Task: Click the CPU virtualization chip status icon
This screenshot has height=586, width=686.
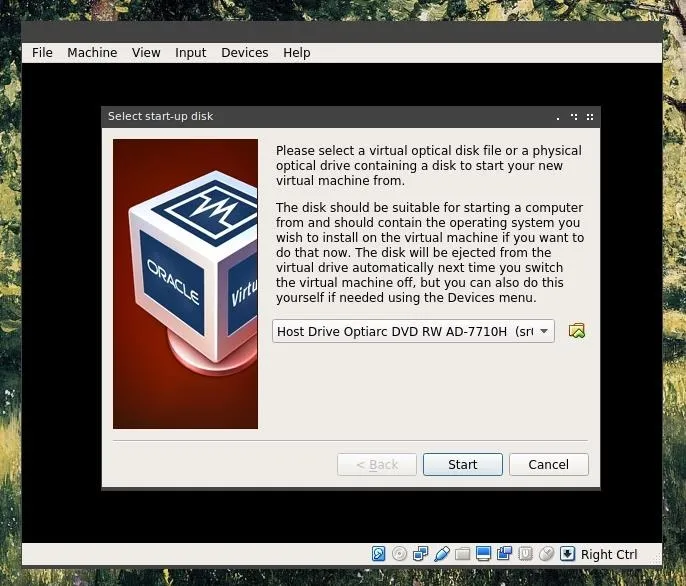Action: pos(525,554)
